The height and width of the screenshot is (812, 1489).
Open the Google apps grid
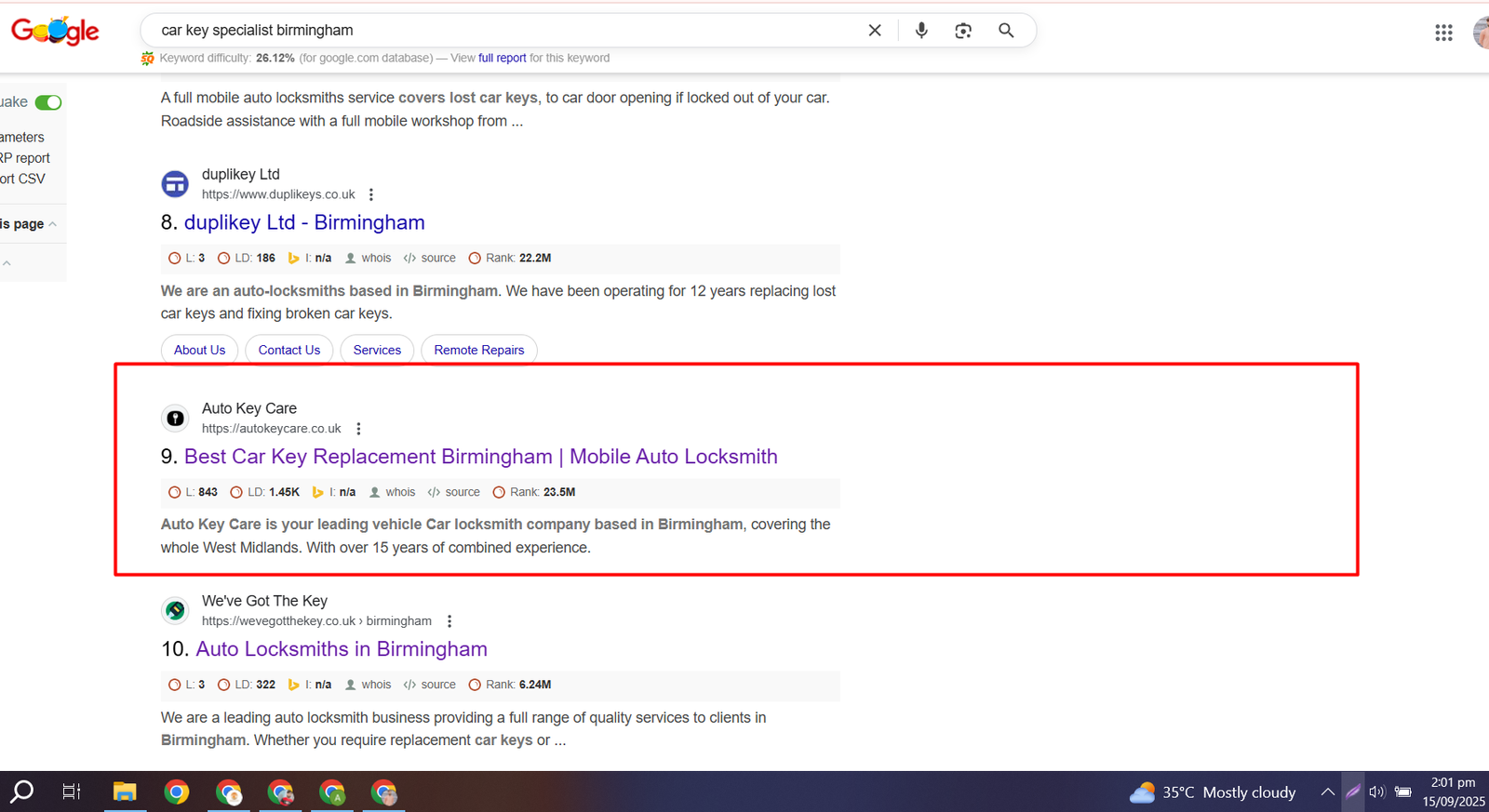(x=1443, y=33)
